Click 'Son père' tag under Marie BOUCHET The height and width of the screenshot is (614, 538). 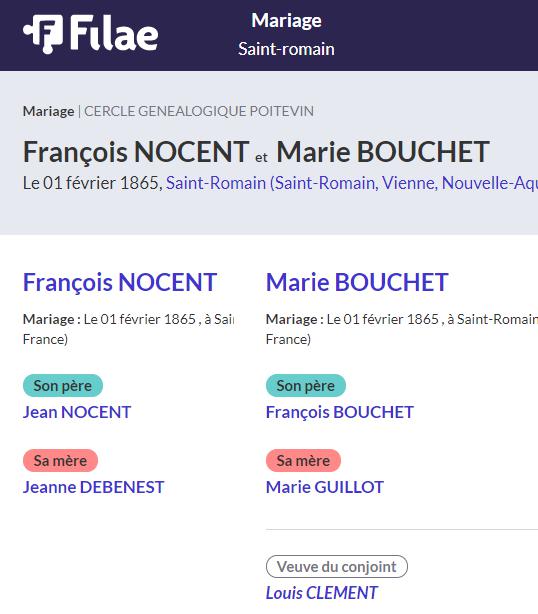click(306, 386)
